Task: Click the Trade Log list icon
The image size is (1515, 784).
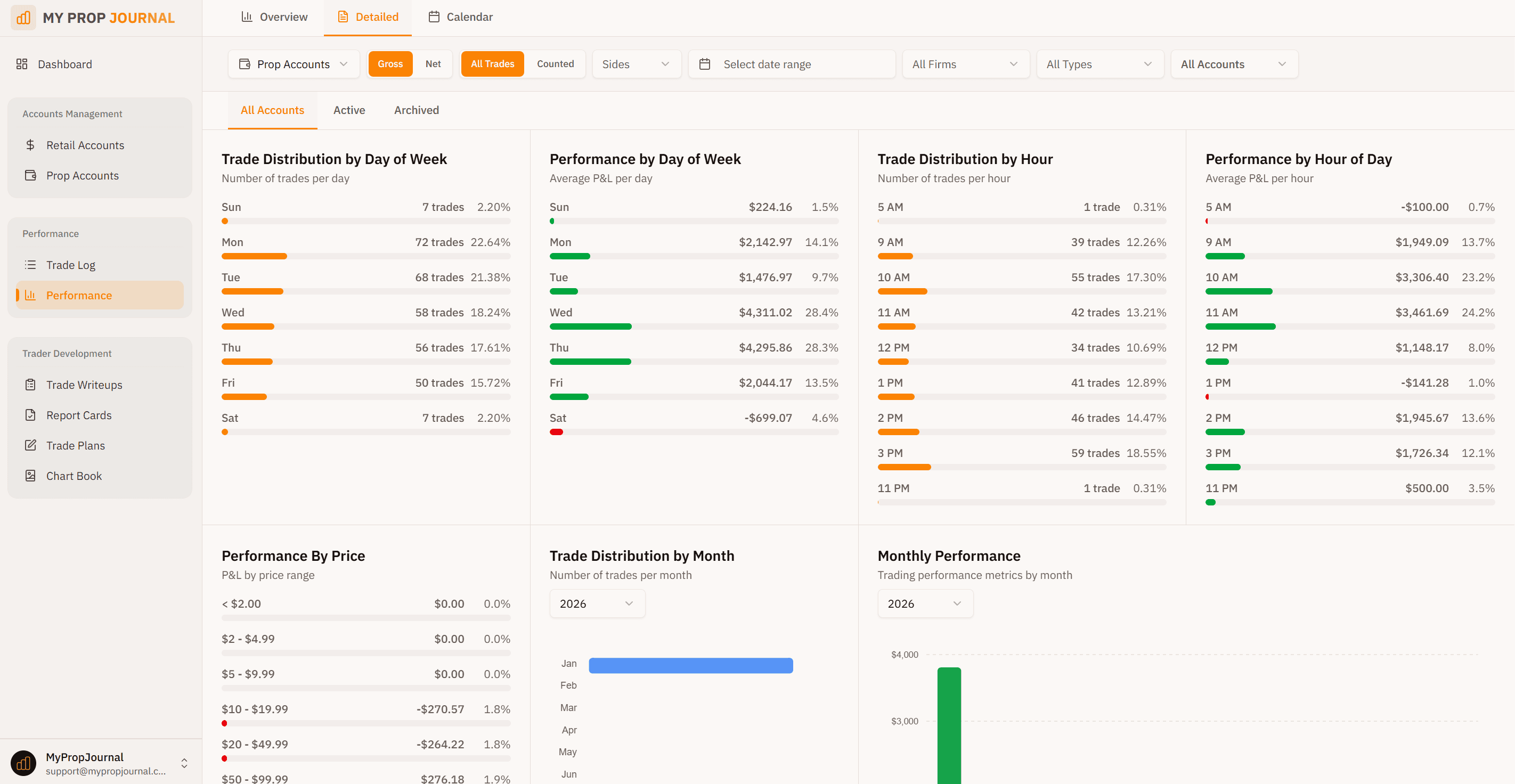Action: pyautogui.click(x=30, y=265)
